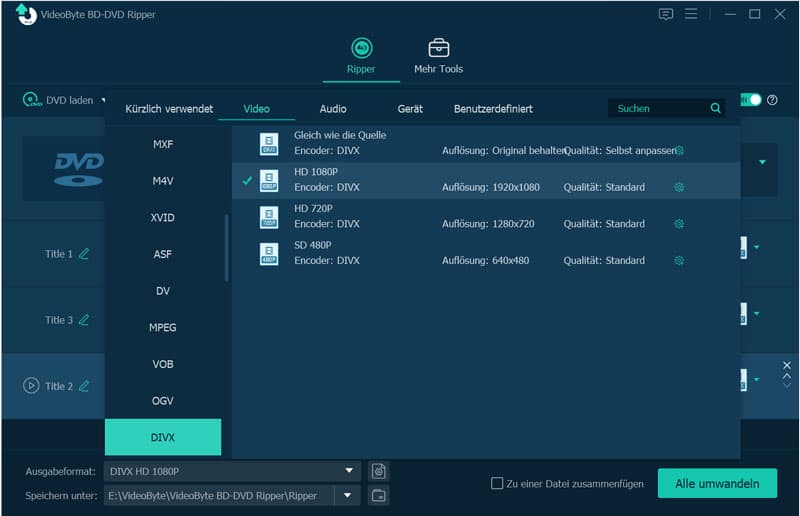This screenshot has height=516, width=800.
Task: Select the Title 3 row label
Action: pos(59,321)
